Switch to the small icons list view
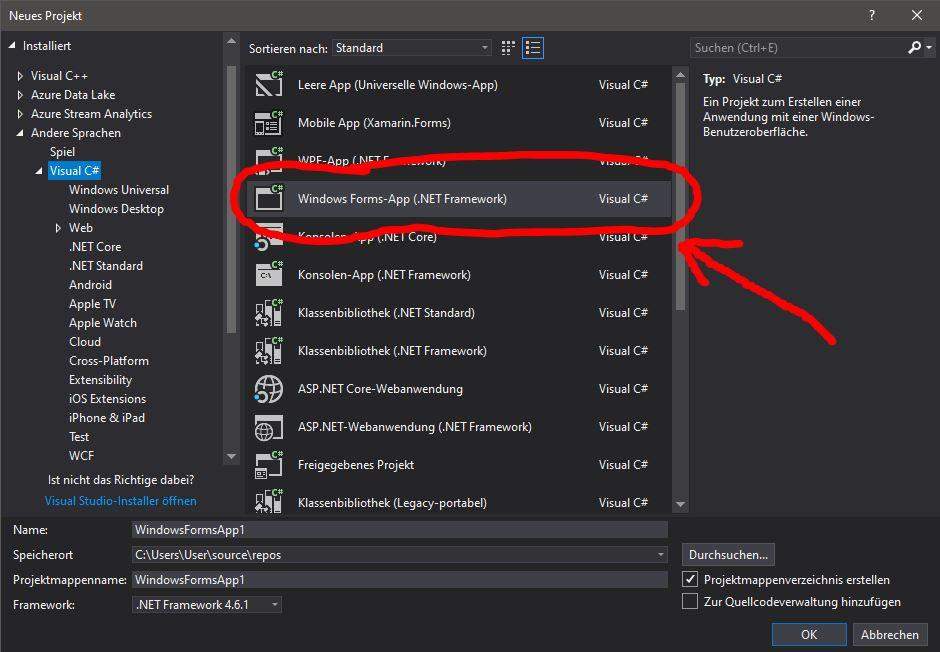Screen dimensions: 940x652 (533, 48)
